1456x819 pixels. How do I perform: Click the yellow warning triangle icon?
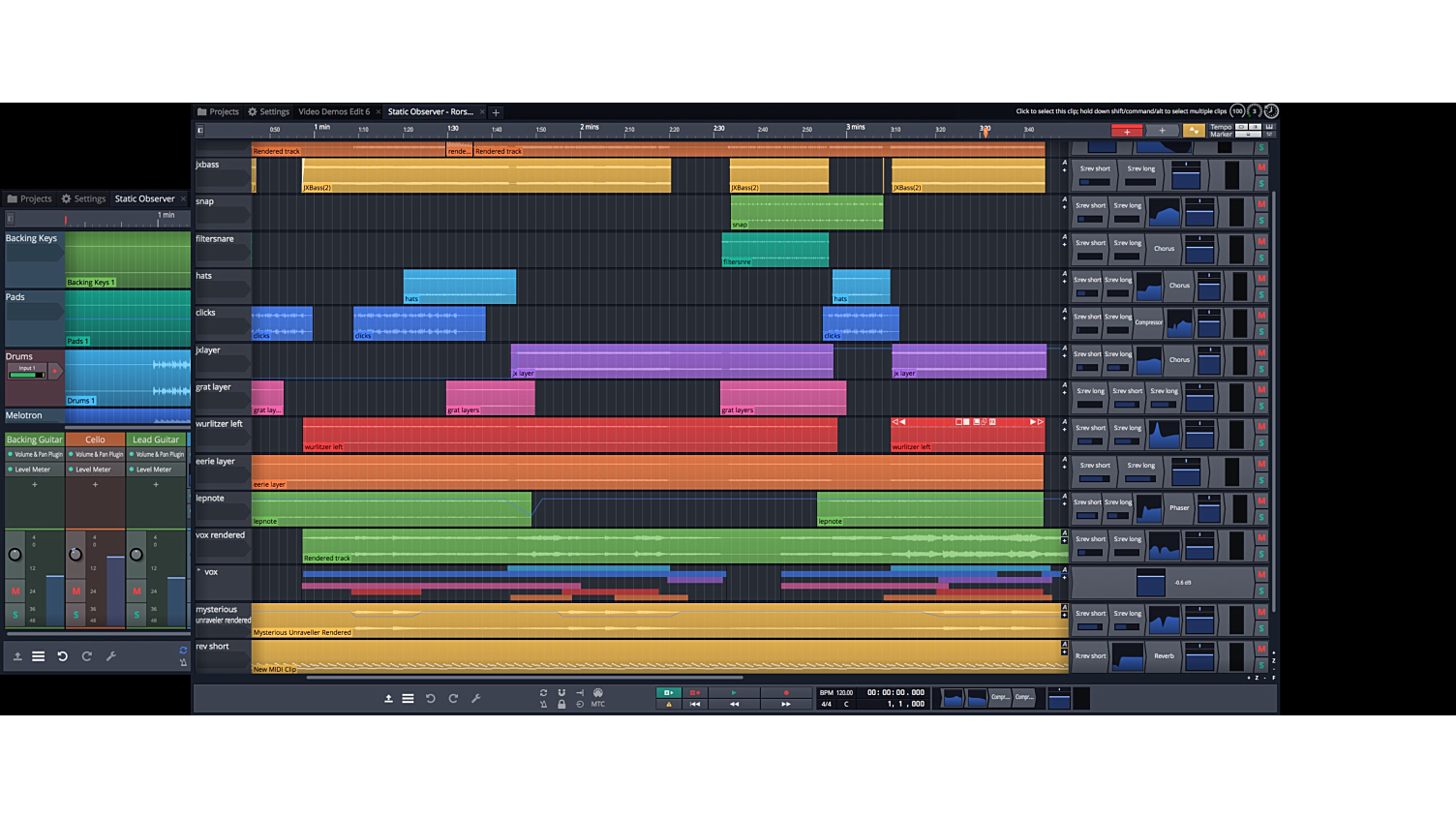(668, 704)
